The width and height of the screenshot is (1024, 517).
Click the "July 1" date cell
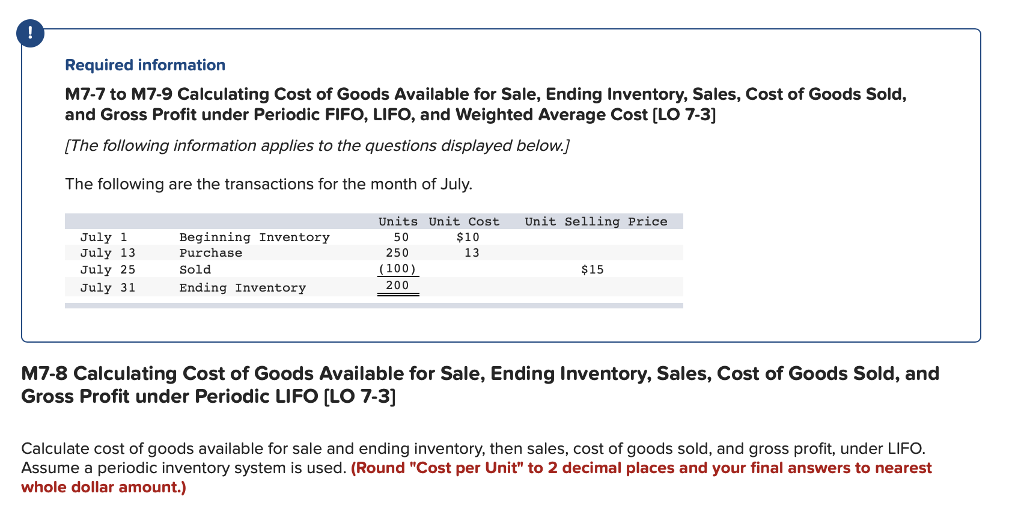[104, 238]
